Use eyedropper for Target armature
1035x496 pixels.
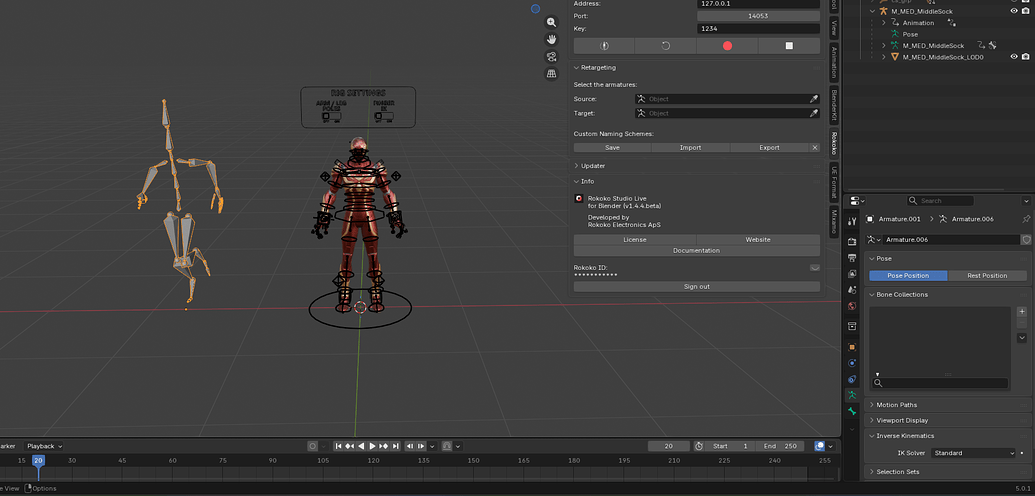coord(814,114)
